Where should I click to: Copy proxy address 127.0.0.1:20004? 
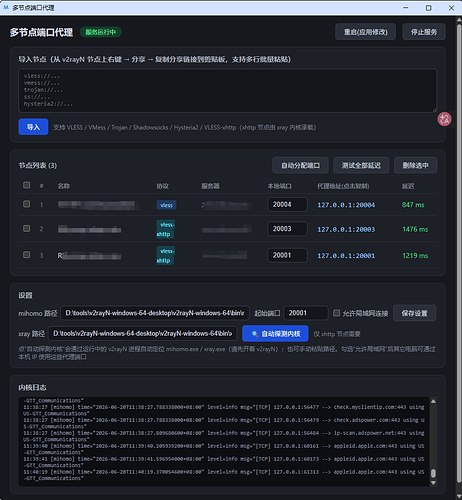[346, 205]
